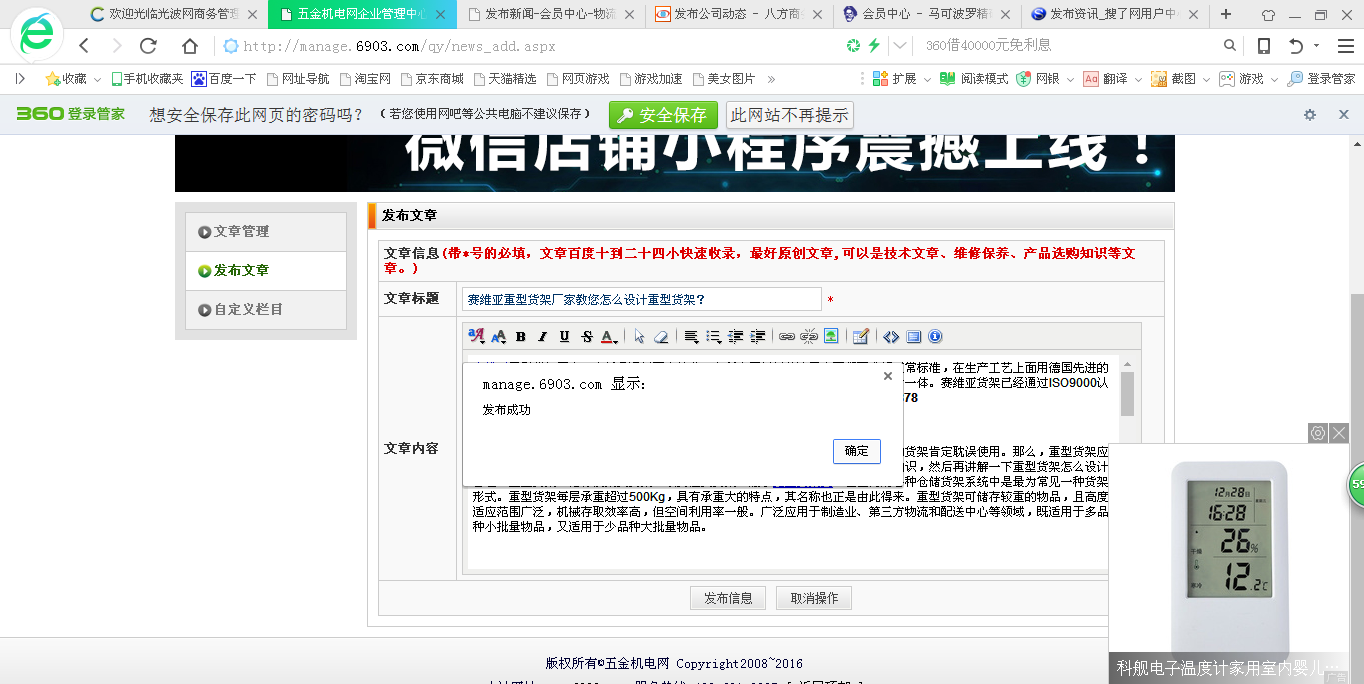Switch to the 发布新闻-会员中心 tab
The width and height of the screenshot is (1364, 684).
point(550,15)
